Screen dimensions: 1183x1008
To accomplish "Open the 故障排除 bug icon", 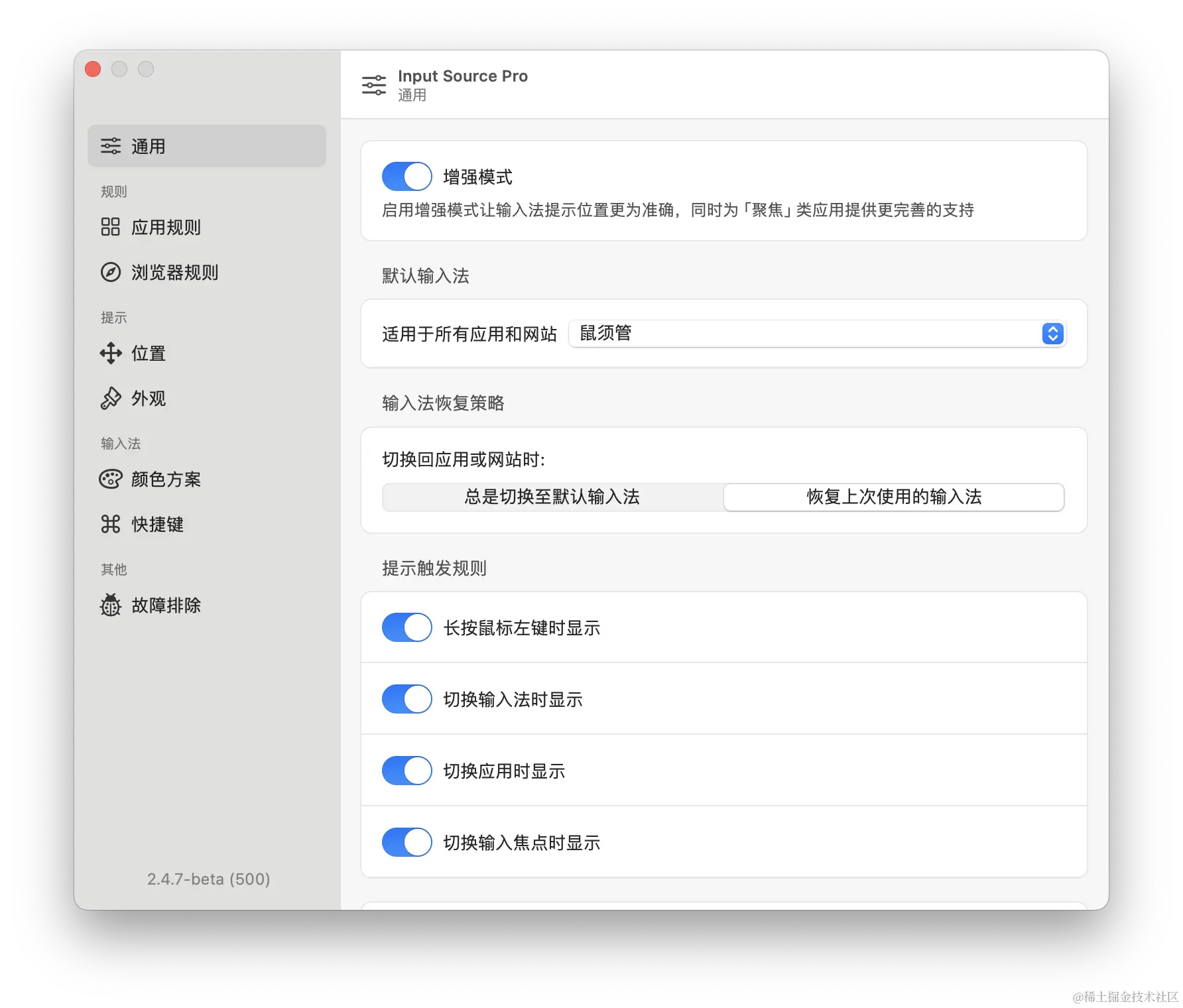I will pos(111,605).
